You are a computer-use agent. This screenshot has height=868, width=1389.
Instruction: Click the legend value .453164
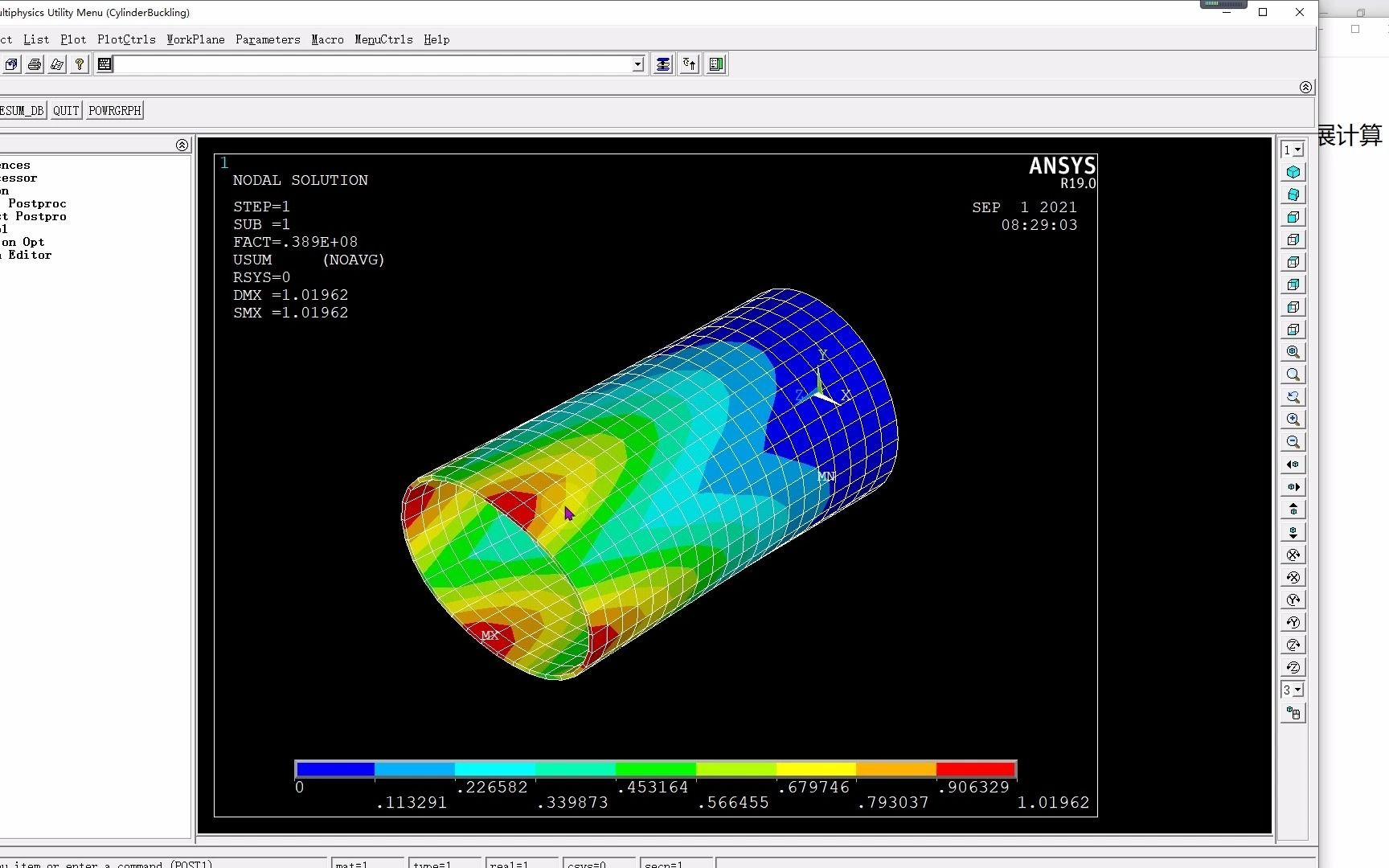coord(652,788)
